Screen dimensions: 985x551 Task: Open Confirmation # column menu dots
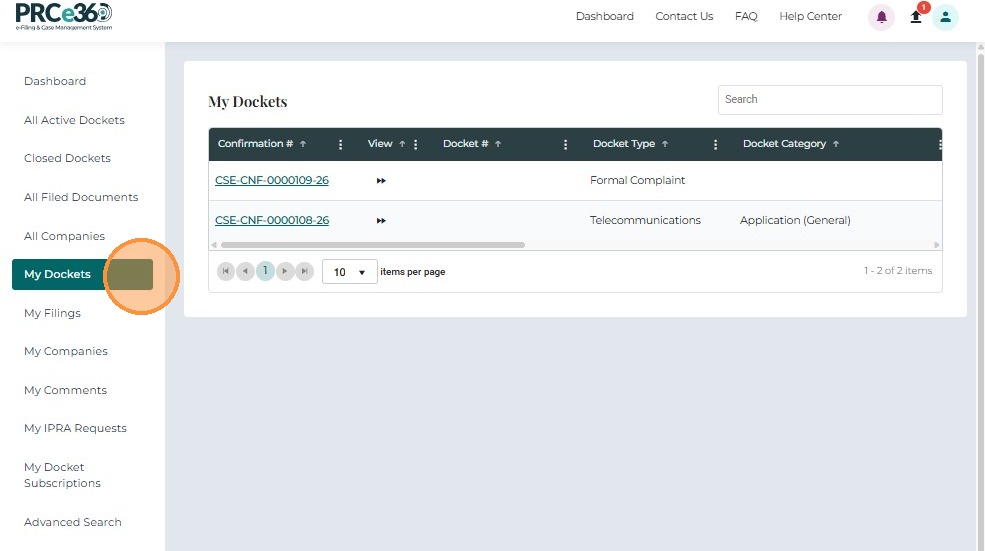pos(340,145)
